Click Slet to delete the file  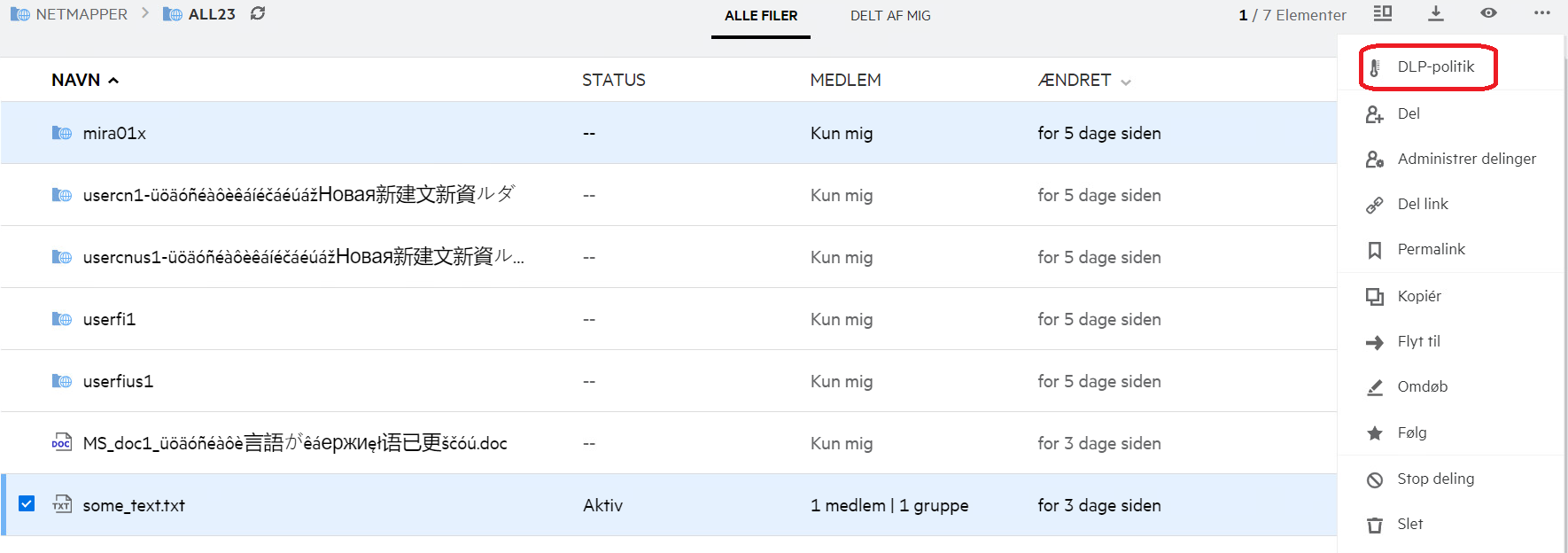point(1409,524)
